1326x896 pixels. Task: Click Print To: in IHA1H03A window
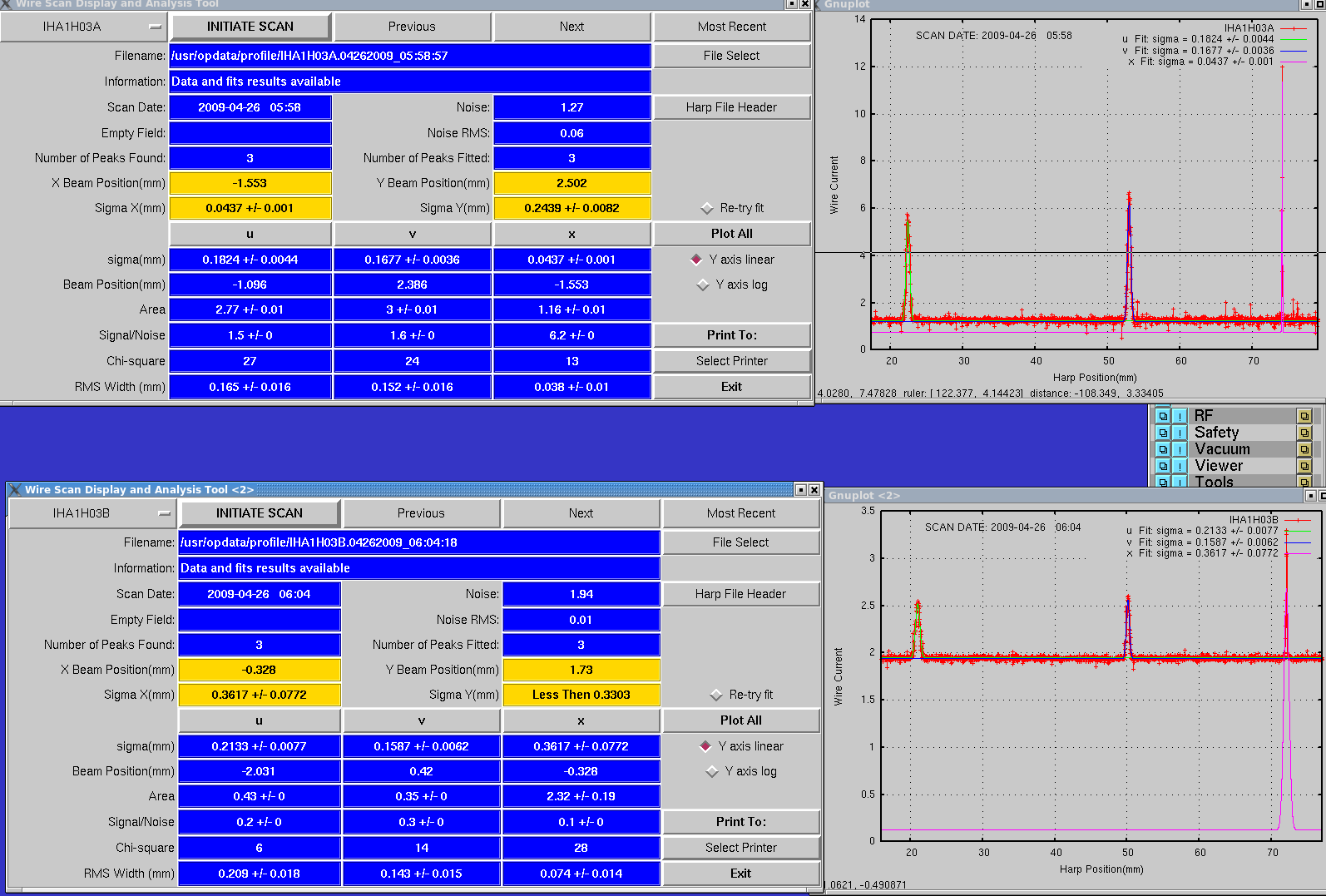point(732,335)
